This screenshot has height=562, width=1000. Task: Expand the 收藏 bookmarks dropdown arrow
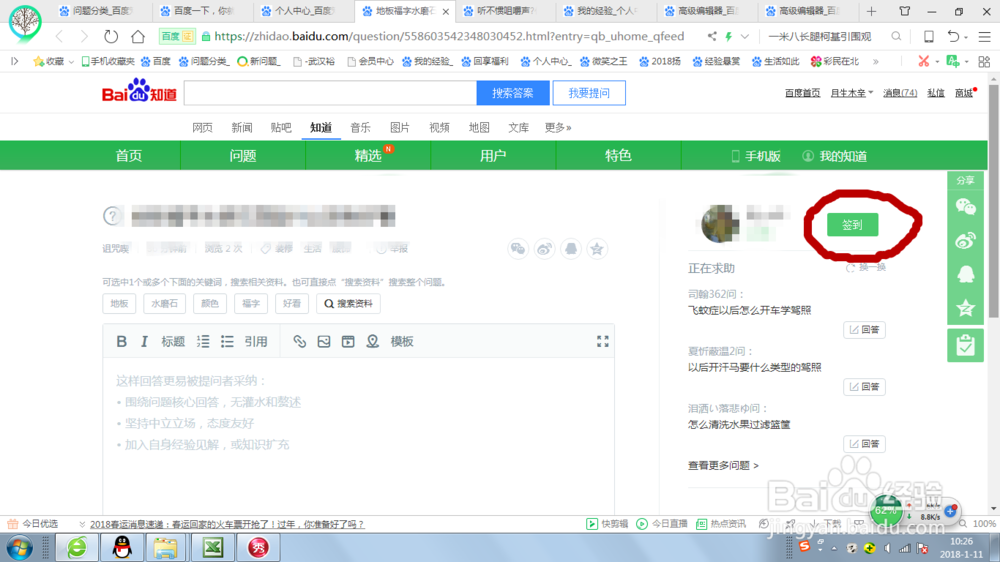click(71, 62)
